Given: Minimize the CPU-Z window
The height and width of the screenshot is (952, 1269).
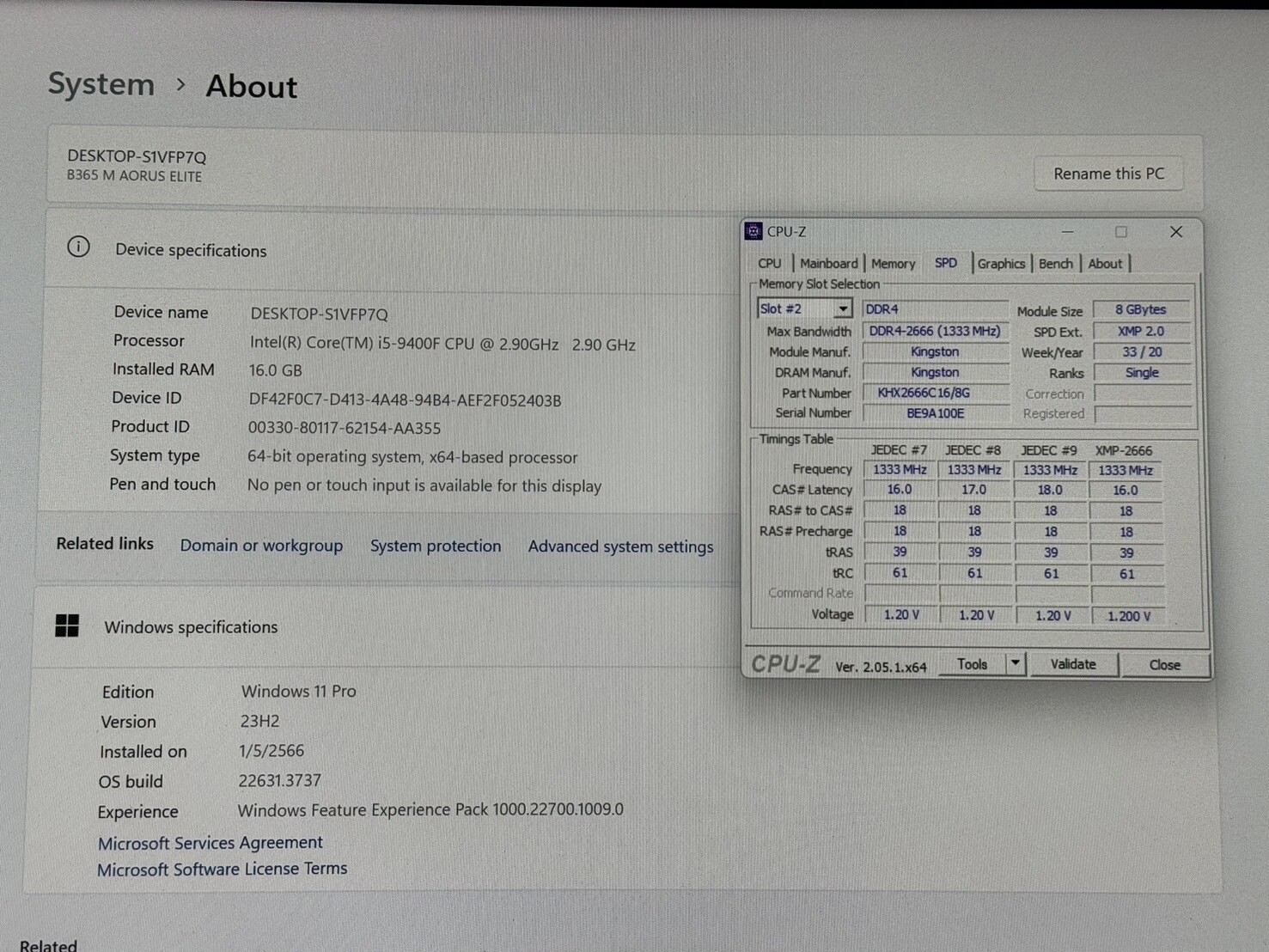Looking at the screenshot, I should pyautogui.click(x=1067, y=232).
